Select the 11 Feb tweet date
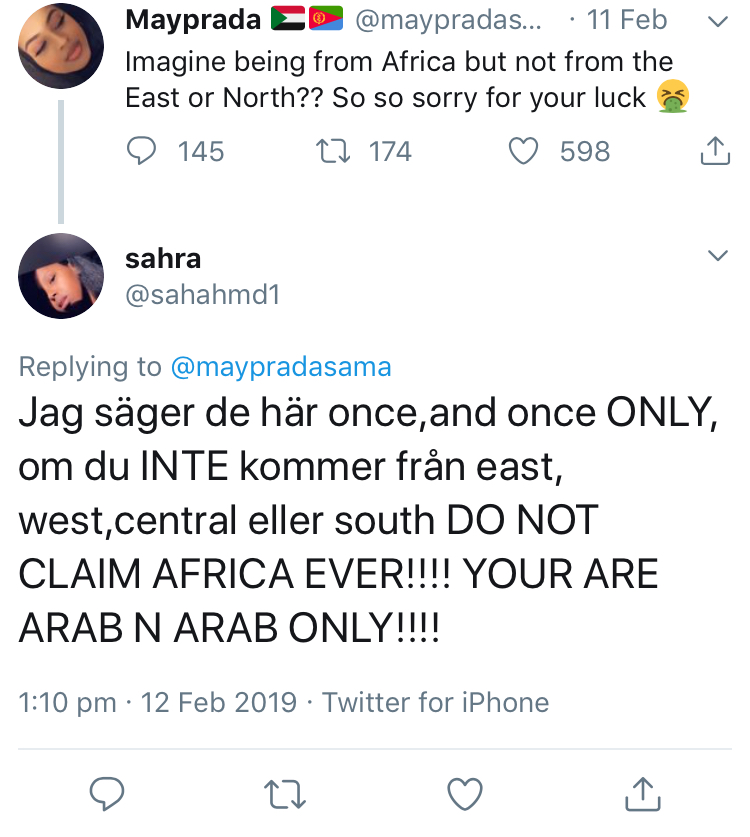Image resolution: width=750 pixels, height=837 pixels. [x=629, y=19]
